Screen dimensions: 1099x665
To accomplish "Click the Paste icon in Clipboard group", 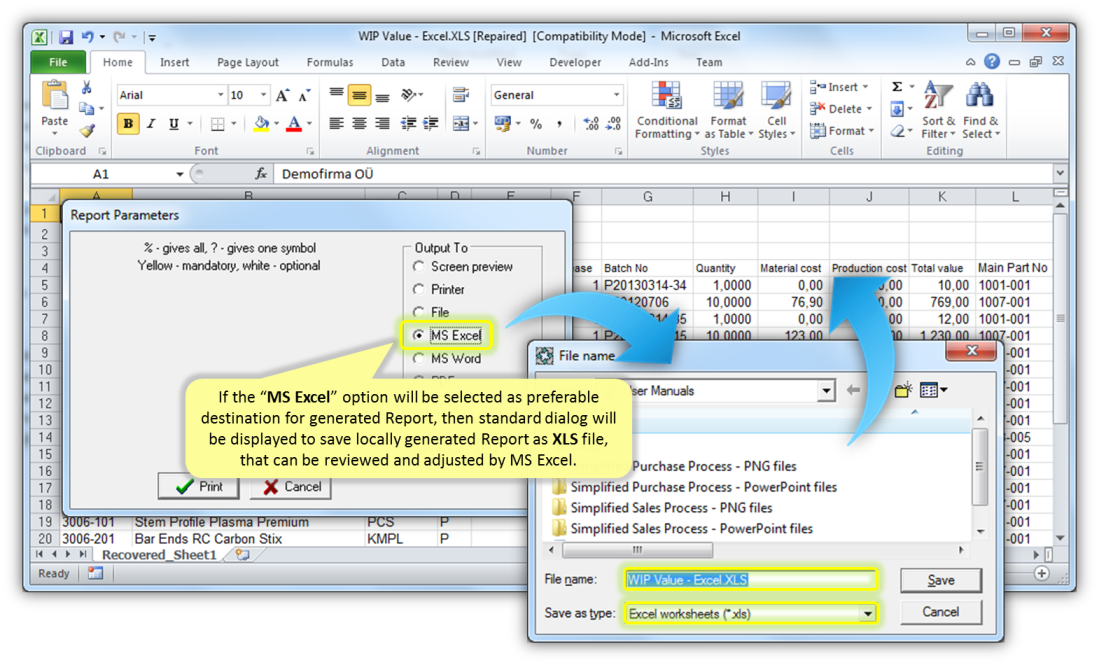I will tap(54, 96).
